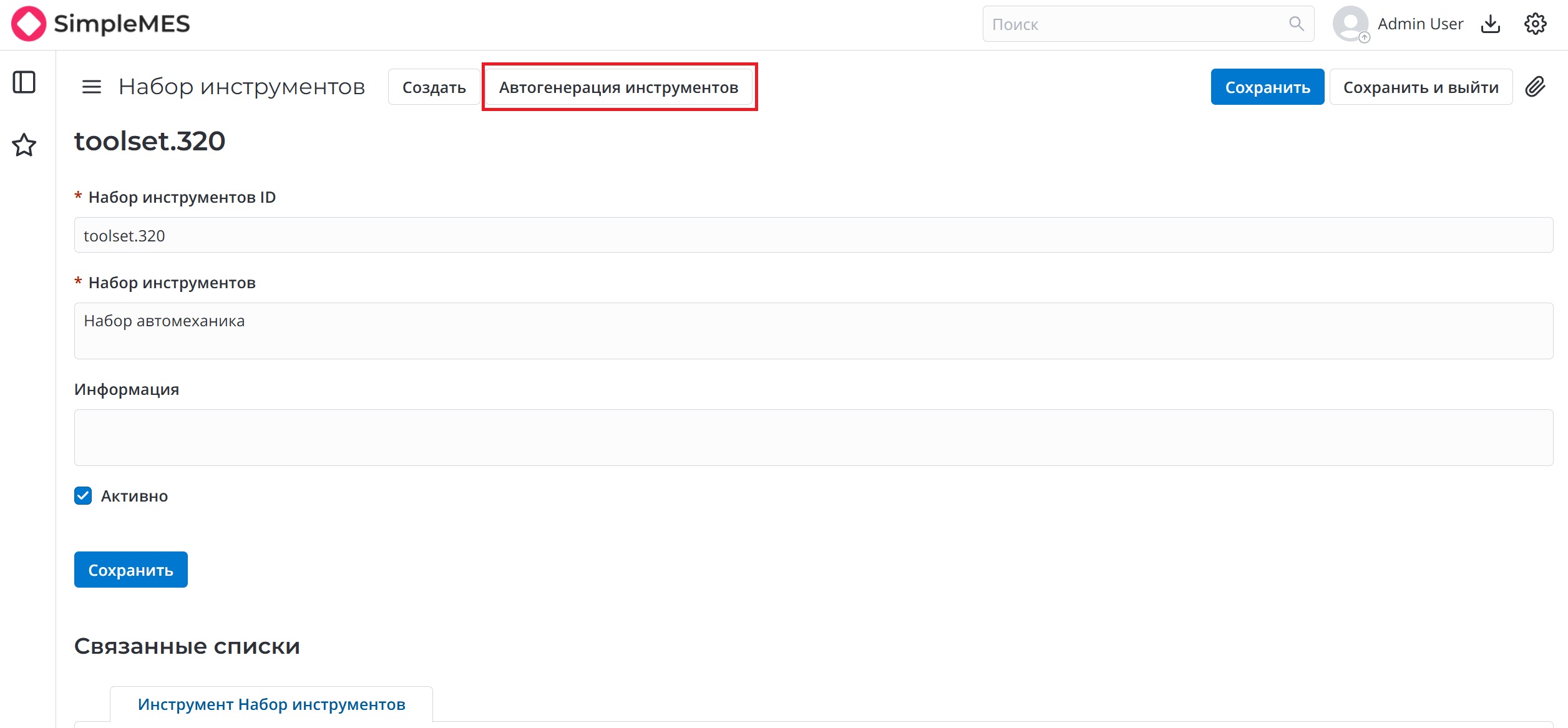Viewport: 1568px width, 728px height.
Task: Click the Admin User avatar
Action: tap(1350, 24)
